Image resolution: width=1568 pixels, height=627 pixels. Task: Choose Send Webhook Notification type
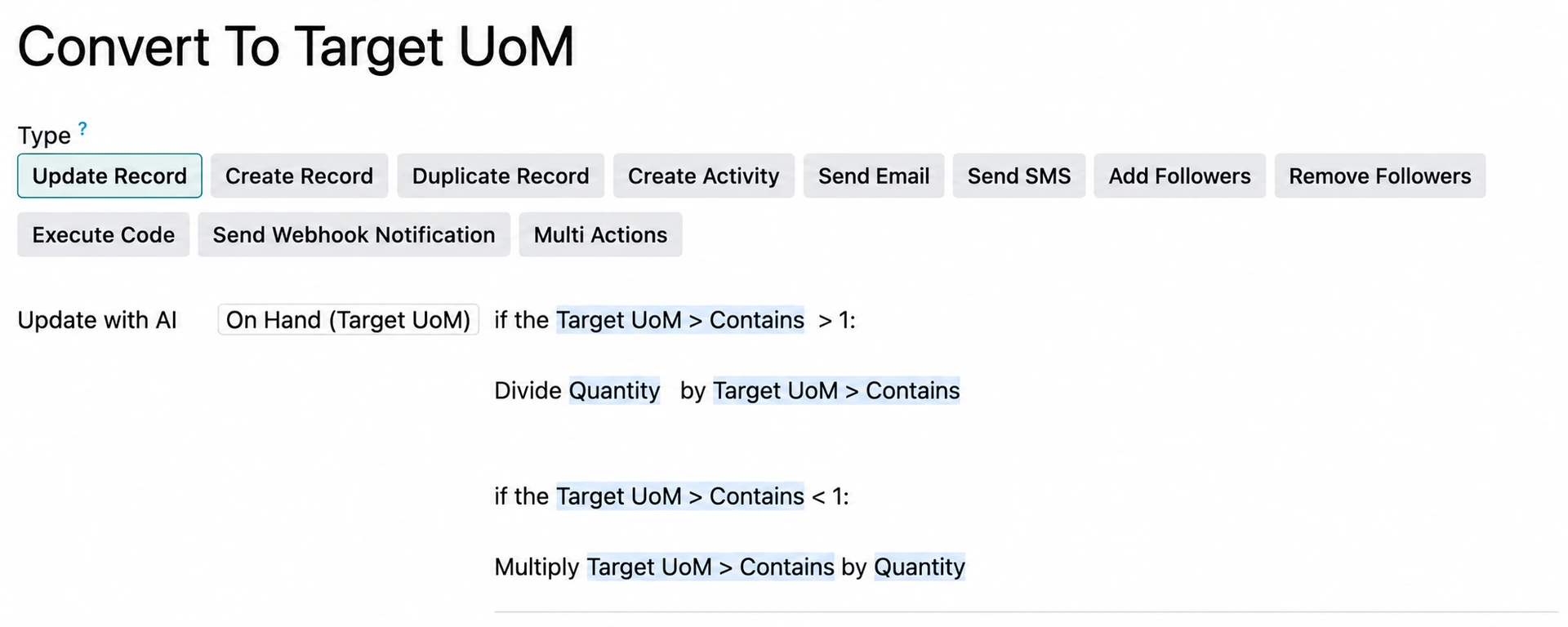coord(354,234)
